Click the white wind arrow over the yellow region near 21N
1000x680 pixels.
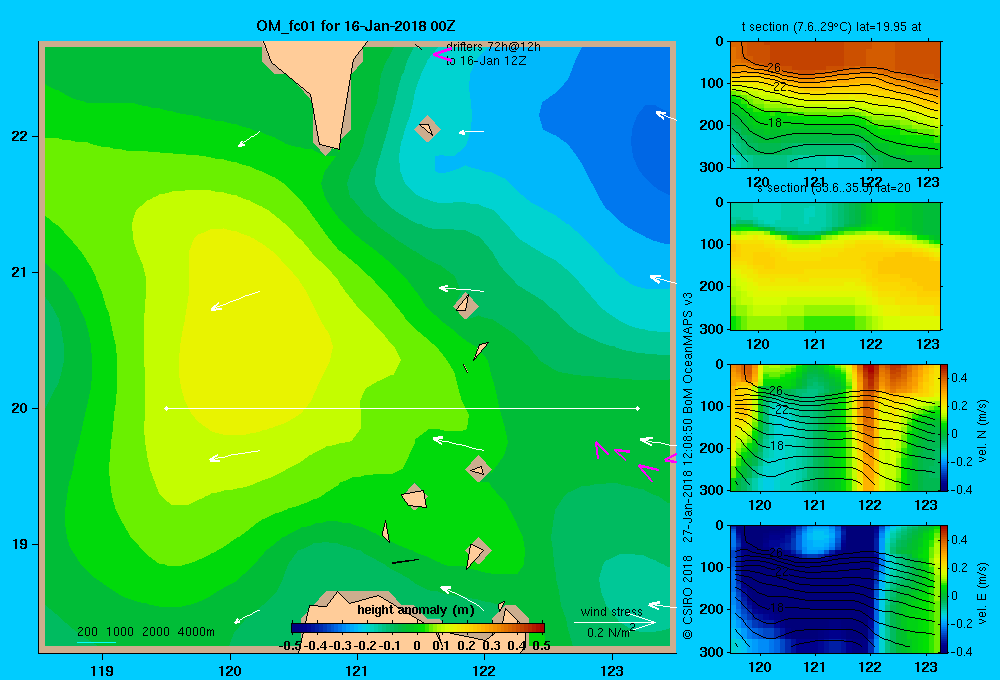[x=235, y=300]
